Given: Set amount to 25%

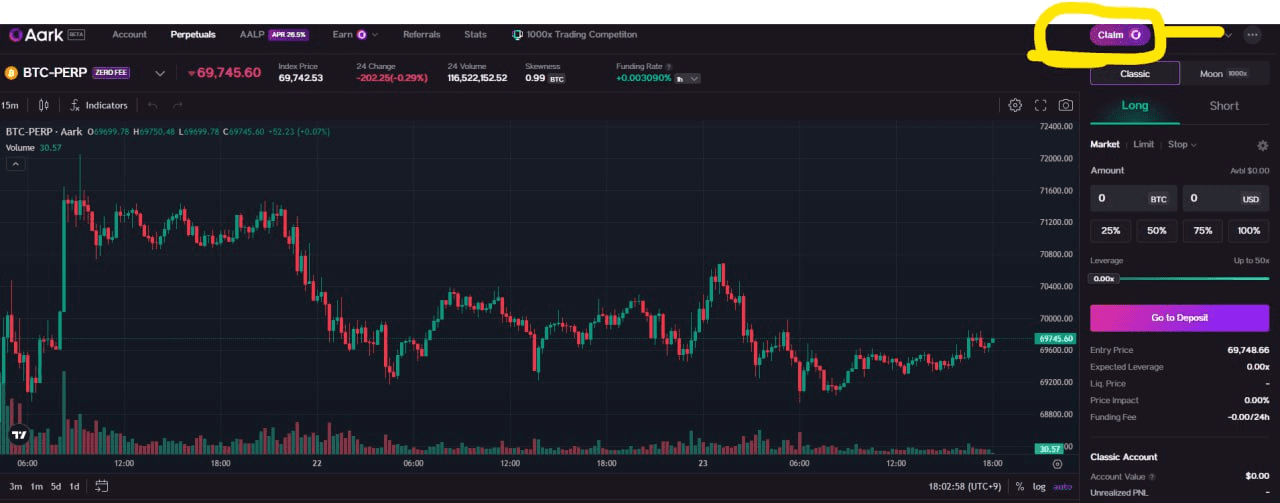Looking at the screenshot, I should click(1110, 231).
